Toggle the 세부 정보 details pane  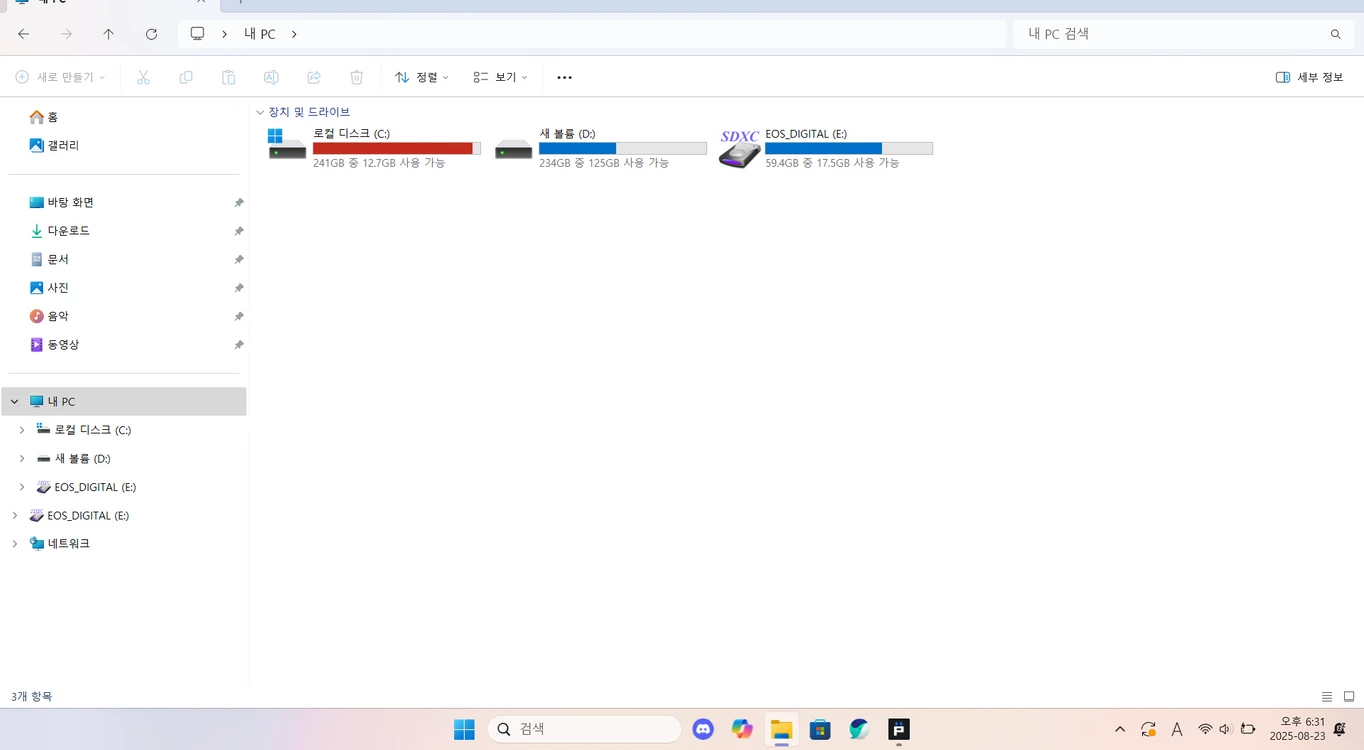point(1309,77)
